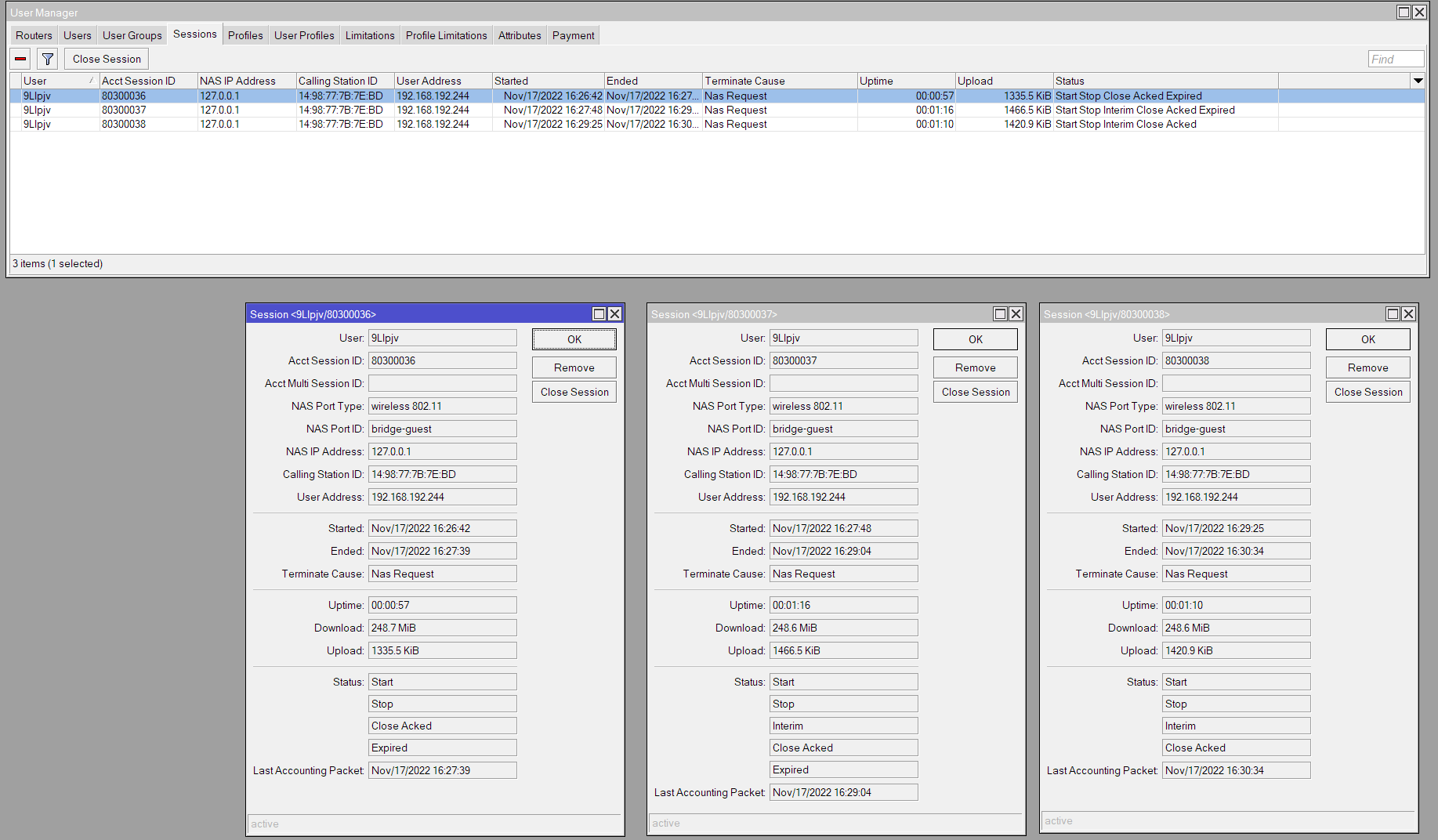The width and height of the screenshot is (1438, 840).
Task: Maximize the Session 80300038 window
Action: (1393, 314)
